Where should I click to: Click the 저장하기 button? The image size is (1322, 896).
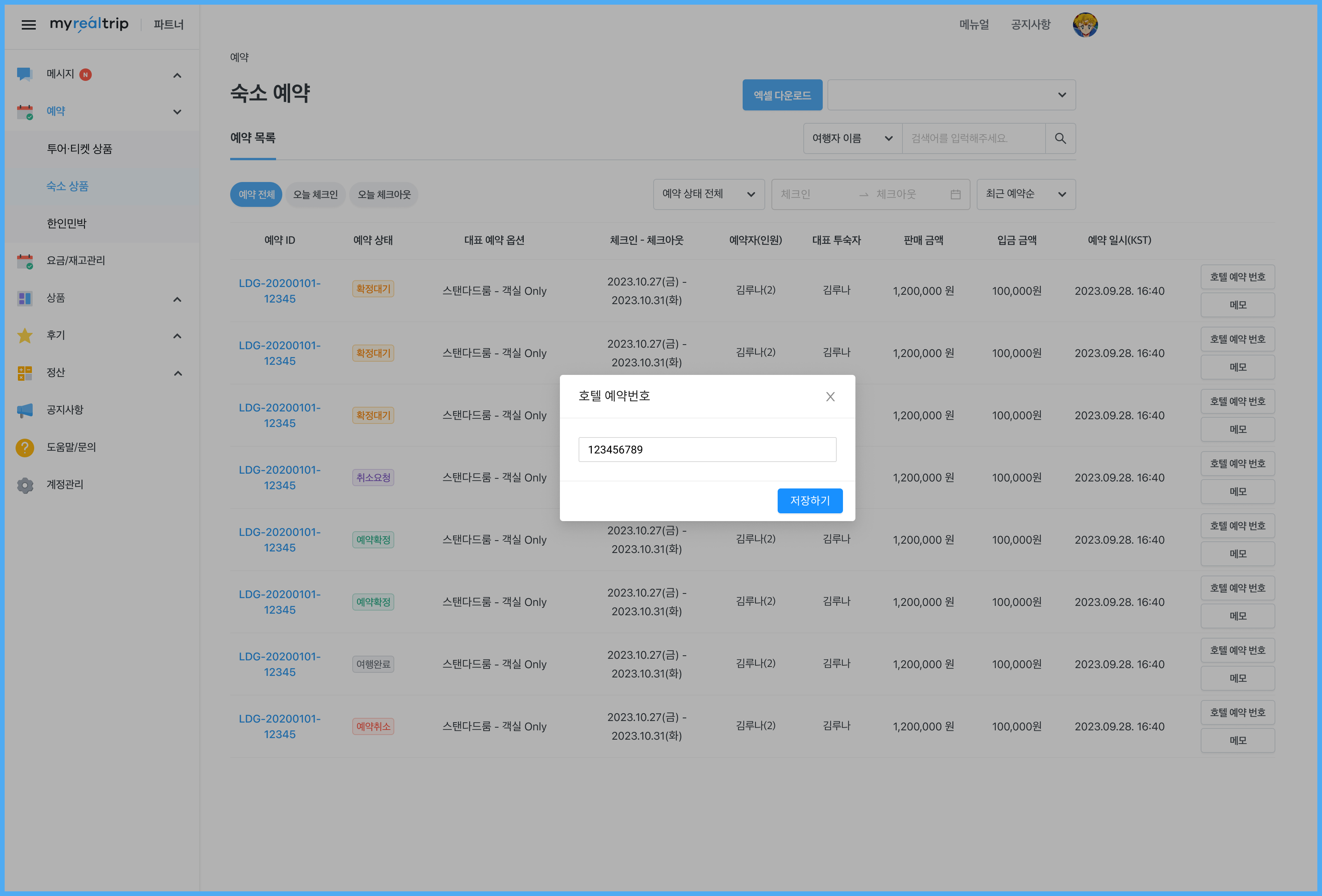point(810,500)
